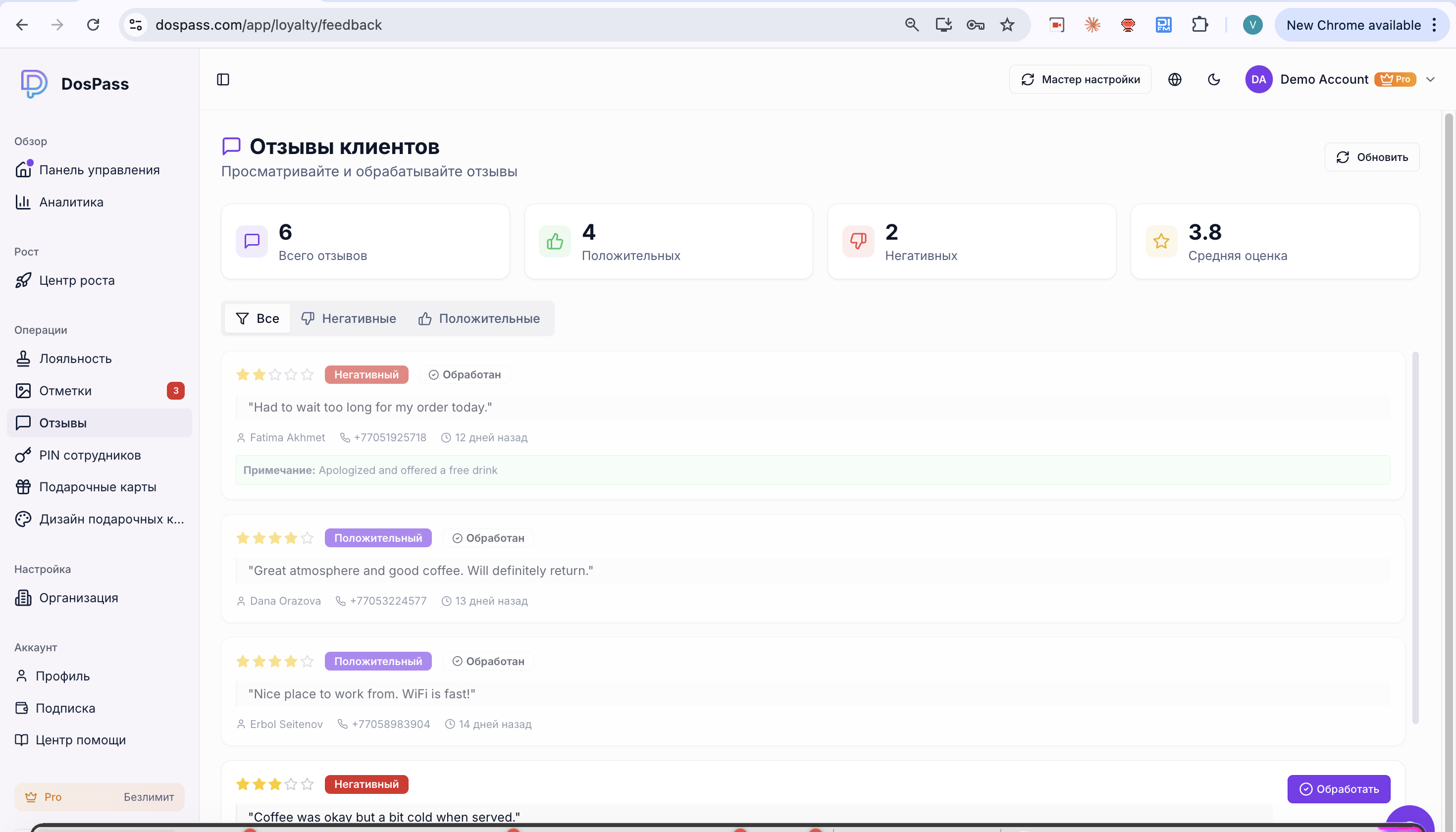Viewport: 1456px width, 832px height.
Task: Go to Лояльность stamp item
Action: point(75,359)
